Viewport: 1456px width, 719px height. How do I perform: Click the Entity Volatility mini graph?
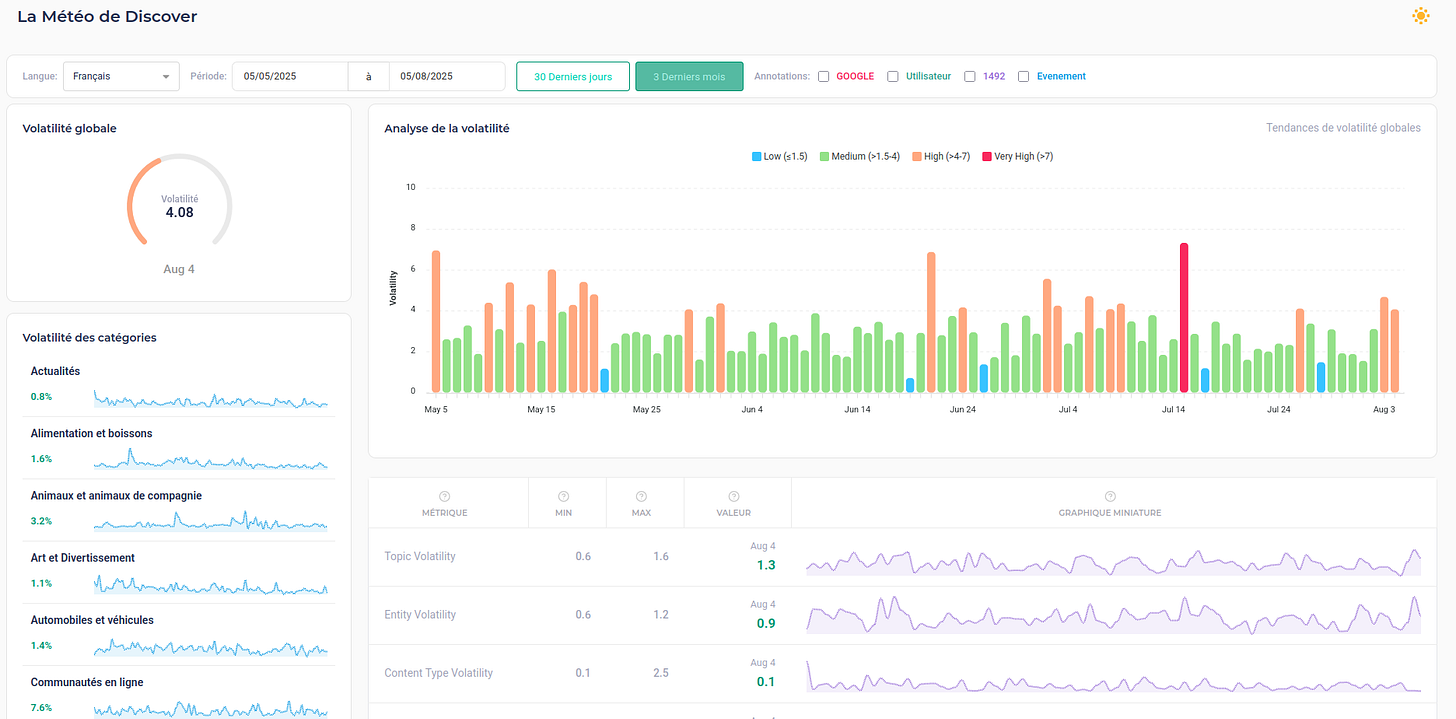tap(1114, 615)
